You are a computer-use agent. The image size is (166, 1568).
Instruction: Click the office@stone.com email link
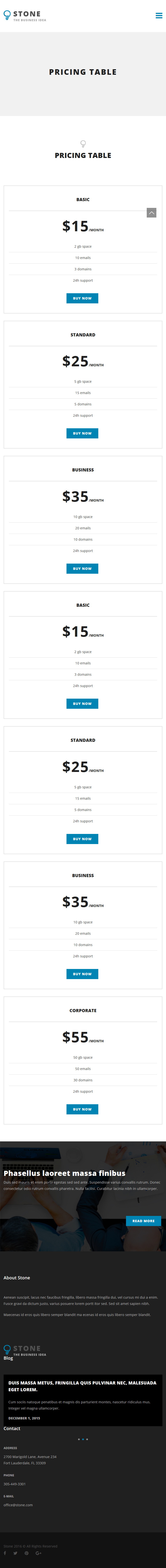tap(18, 1505)
